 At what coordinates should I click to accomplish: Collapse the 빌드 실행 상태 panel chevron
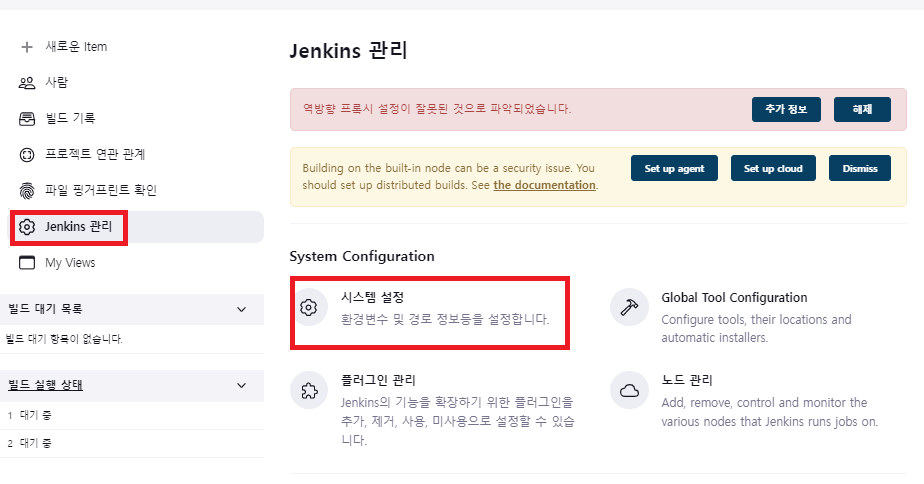(x=241, y=385)
